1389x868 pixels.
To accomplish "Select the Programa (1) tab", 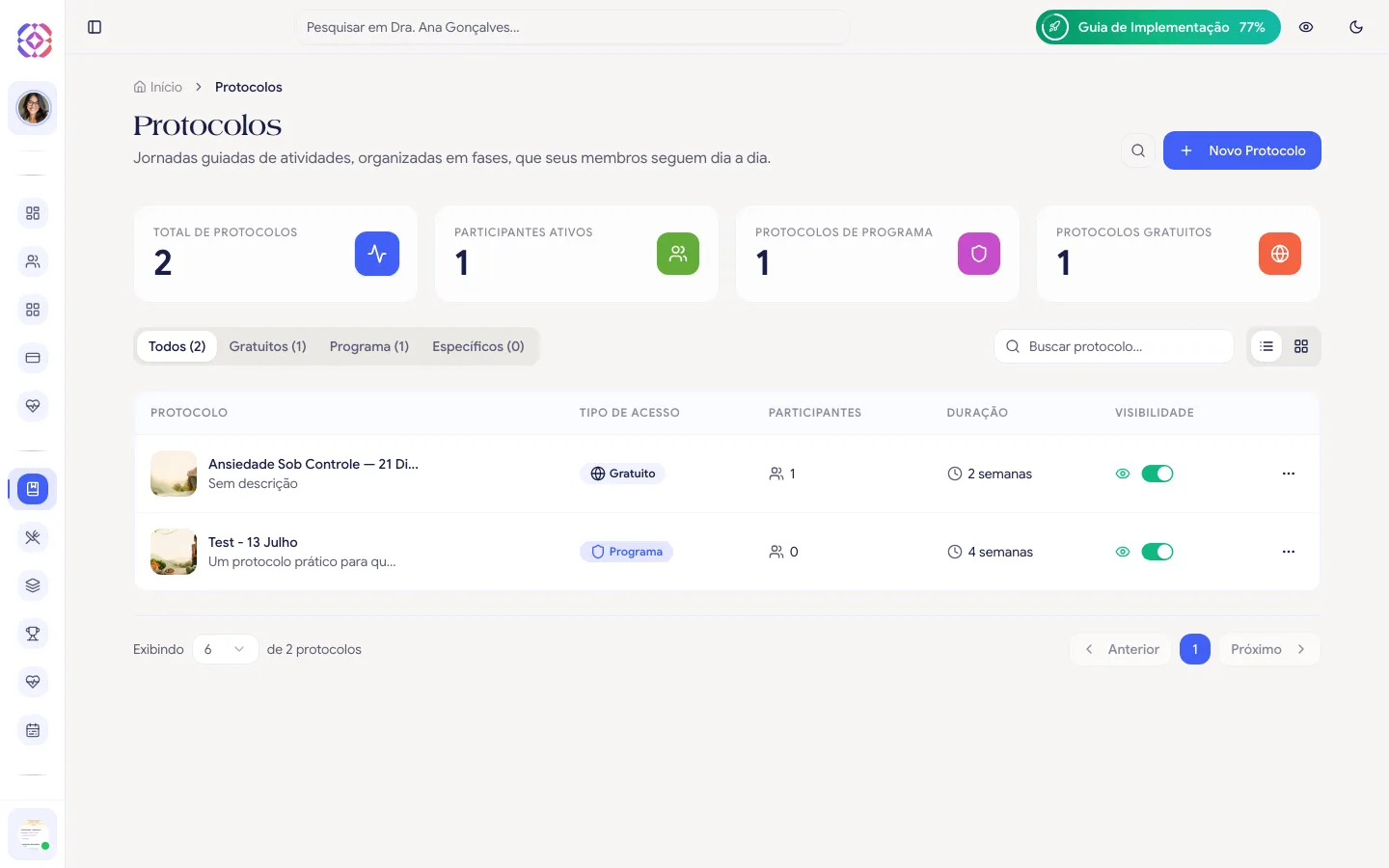I will coord(369,346).
